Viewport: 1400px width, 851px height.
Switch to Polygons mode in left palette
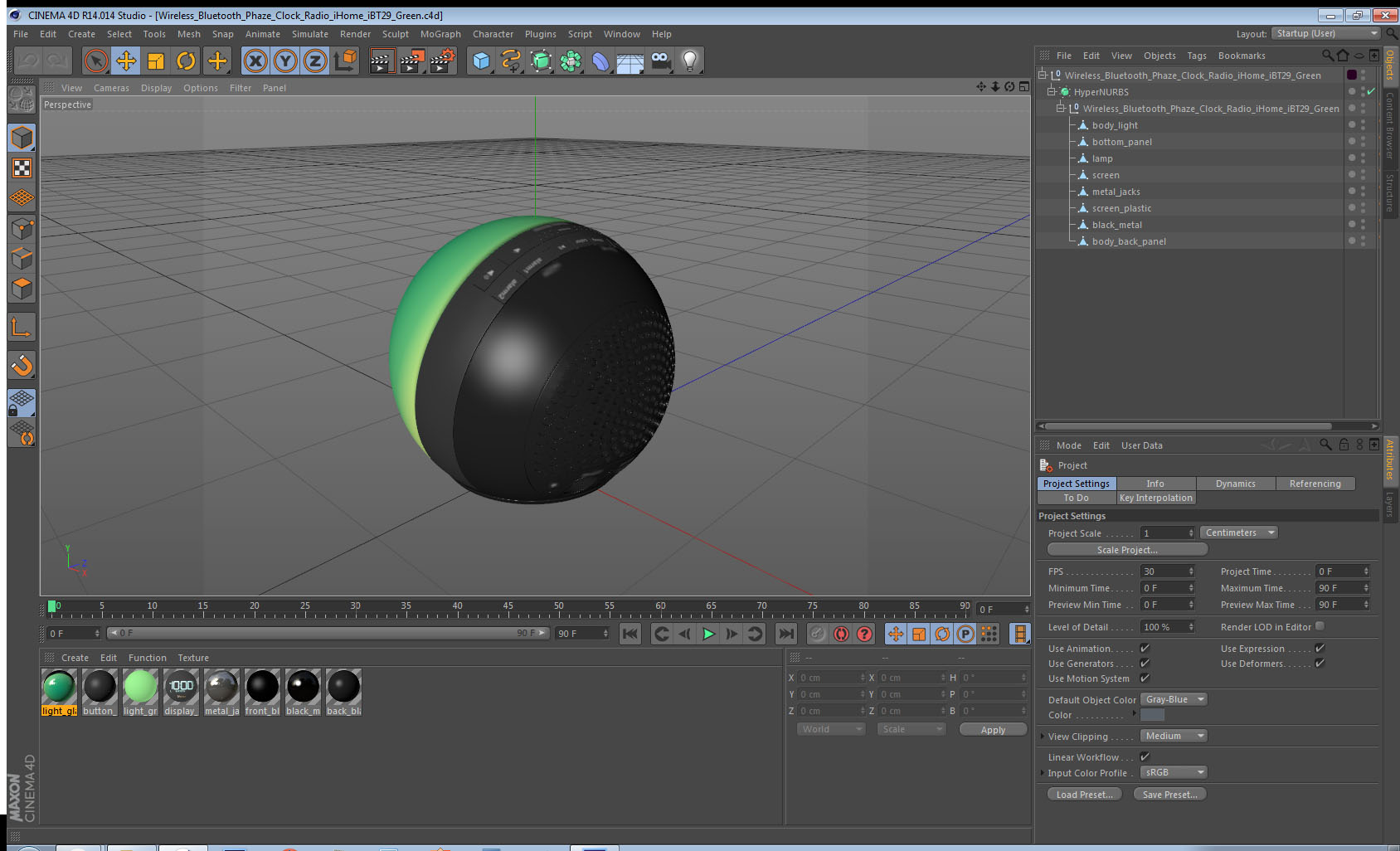(x=22, y=288)
